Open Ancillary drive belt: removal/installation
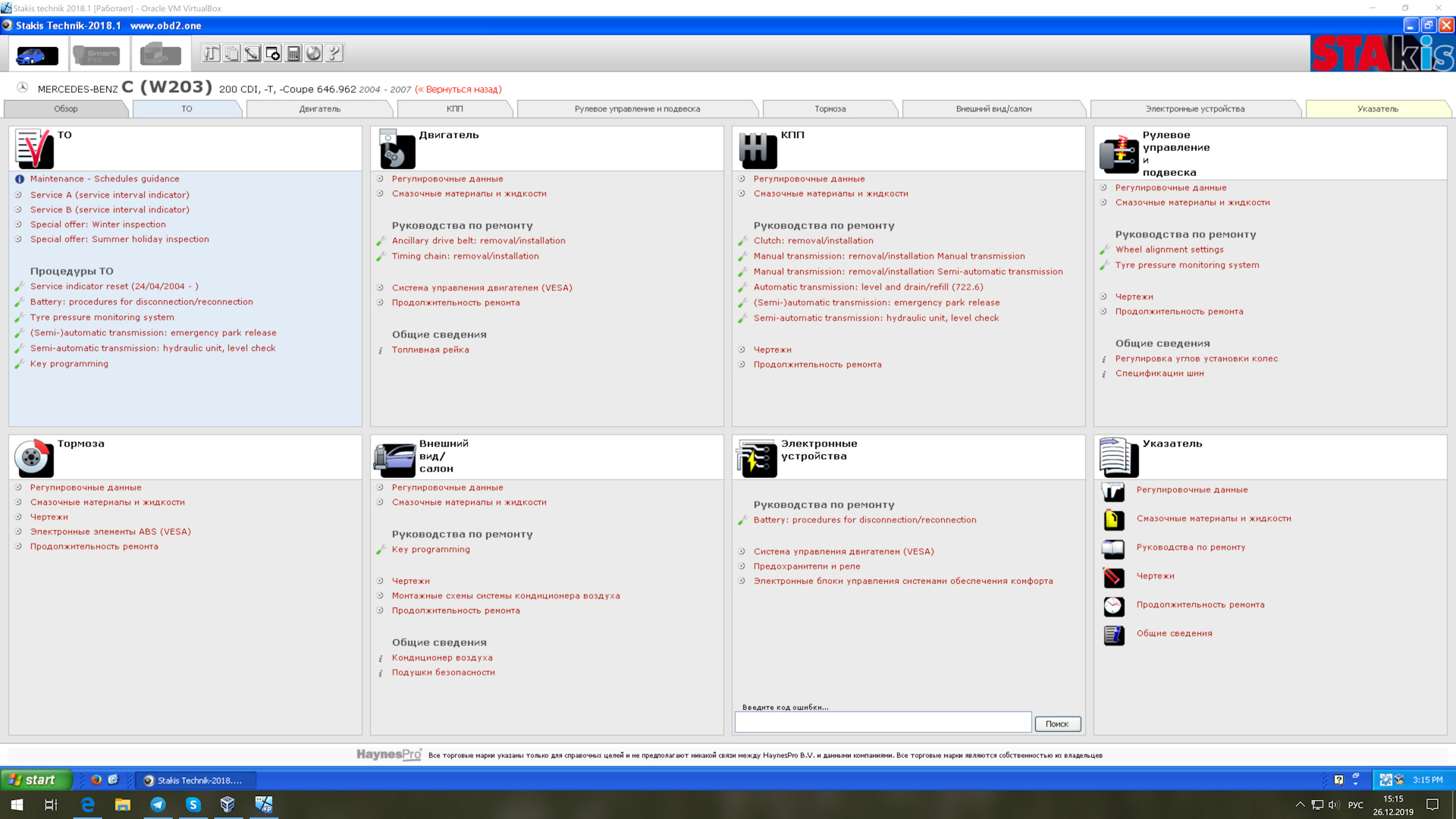Viewport: 1456px width, 819px height. pos(479,241)
